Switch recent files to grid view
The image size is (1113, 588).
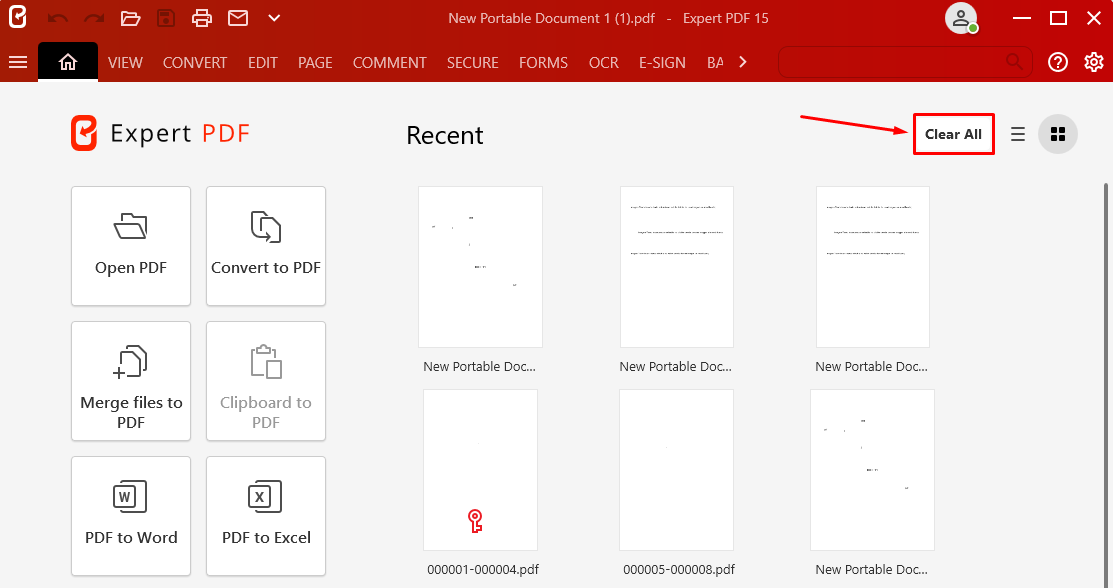coord(1058,134)
